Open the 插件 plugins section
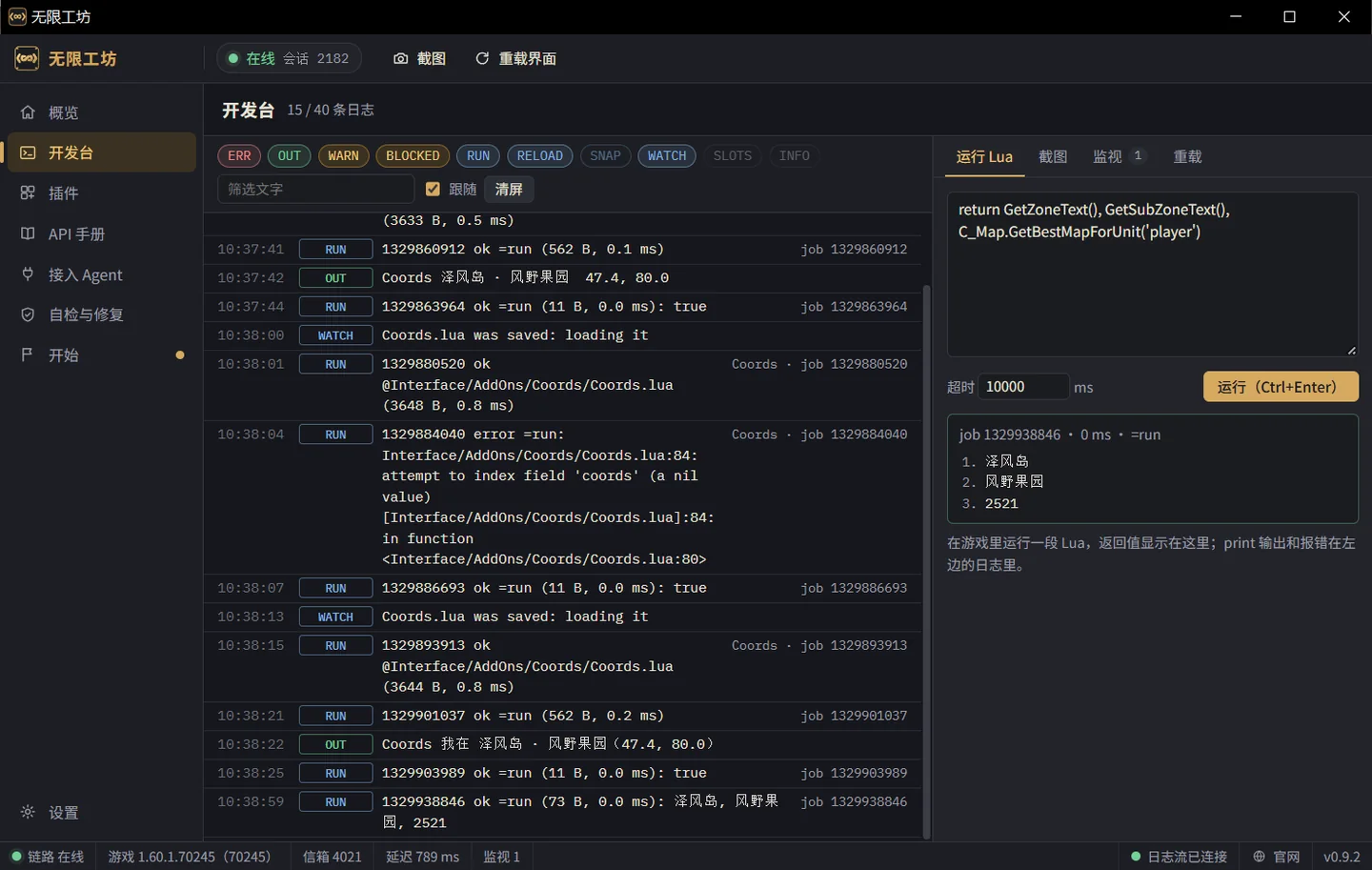This screenshot has height=870, width=1372. (x=102, y=193)
